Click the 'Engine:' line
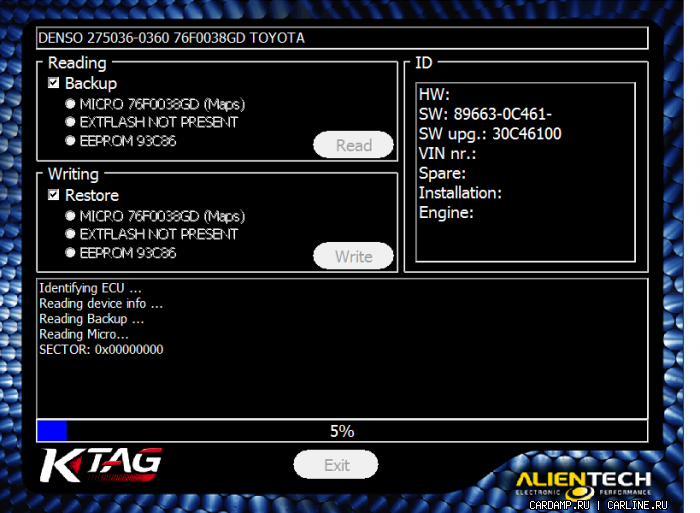 pos(446,213)
